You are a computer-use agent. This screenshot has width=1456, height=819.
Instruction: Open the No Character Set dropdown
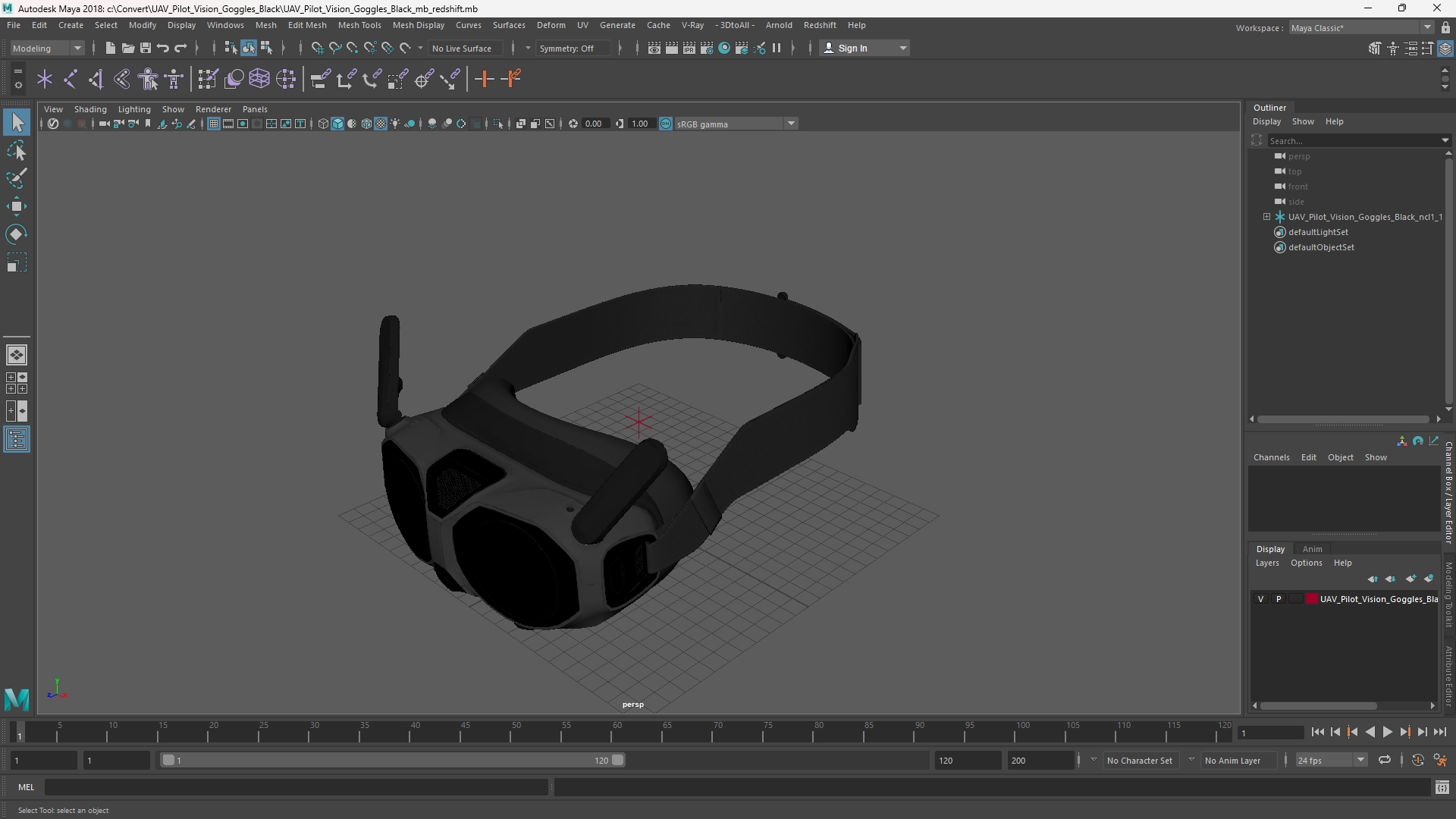tap(1140, 760)
